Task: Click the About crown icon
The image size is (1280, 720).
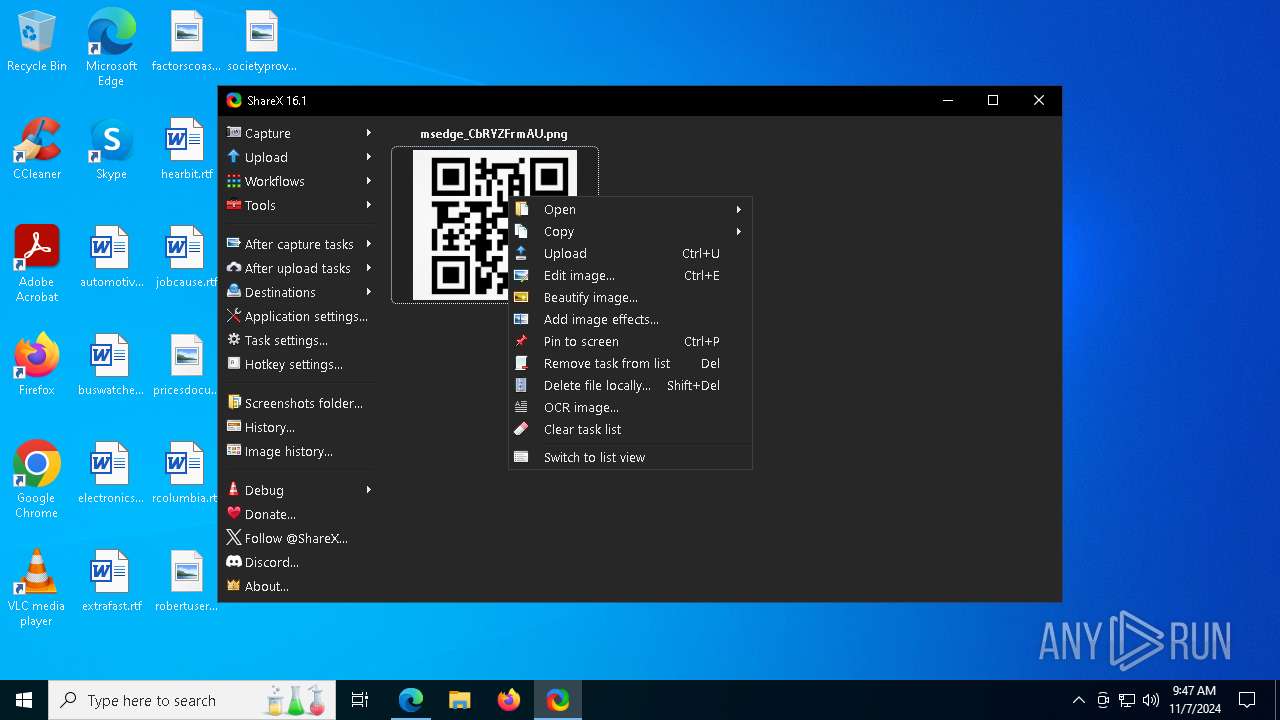Action: [234, 586]
